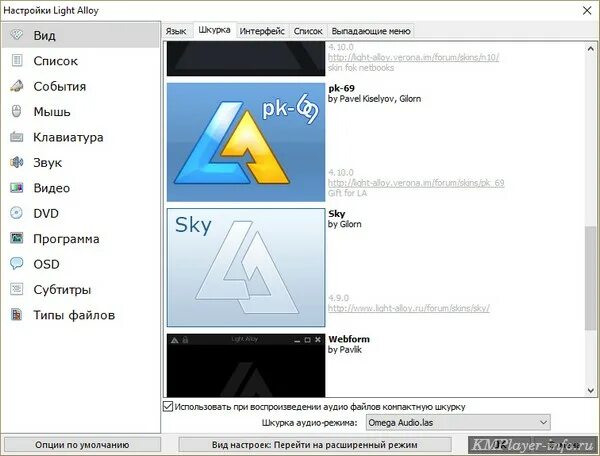
Task: Go to the Субтитры settings category
Action: [80, 290]
